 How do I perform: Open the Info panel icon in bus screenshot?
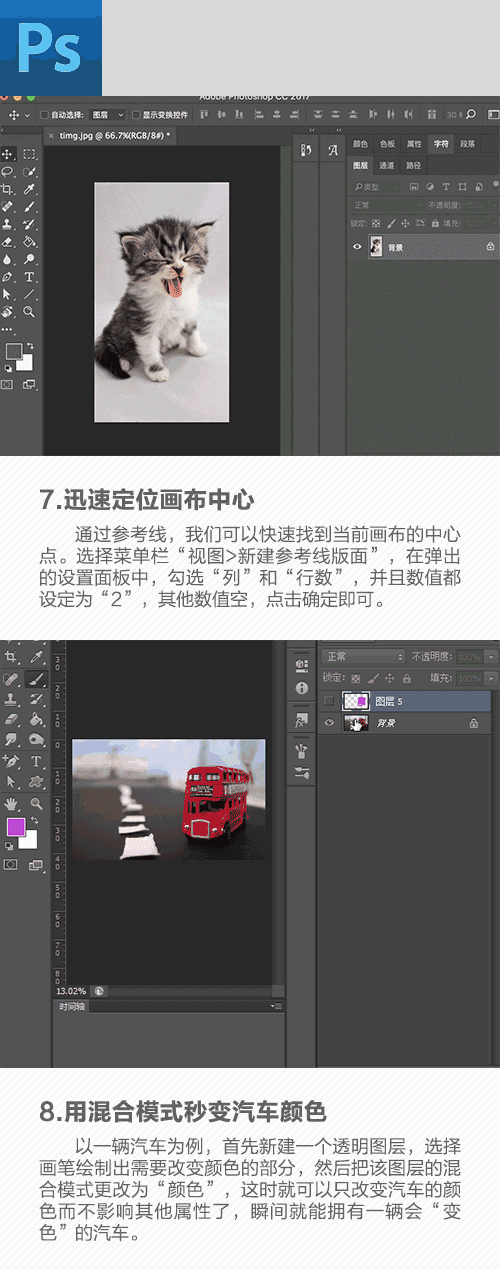pyautogui.click(x=301, y=688)
